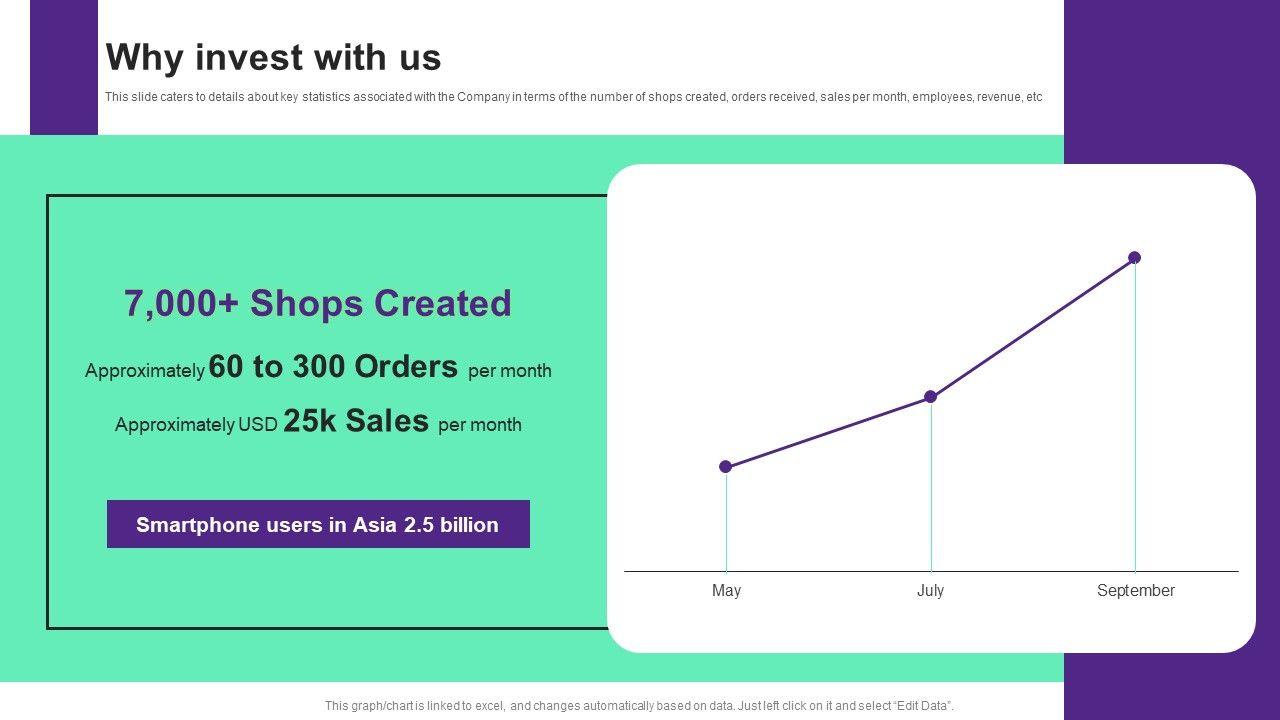The image size is (1280, 720).
Task: Select the July data point on chart
Action: [930, 397]
